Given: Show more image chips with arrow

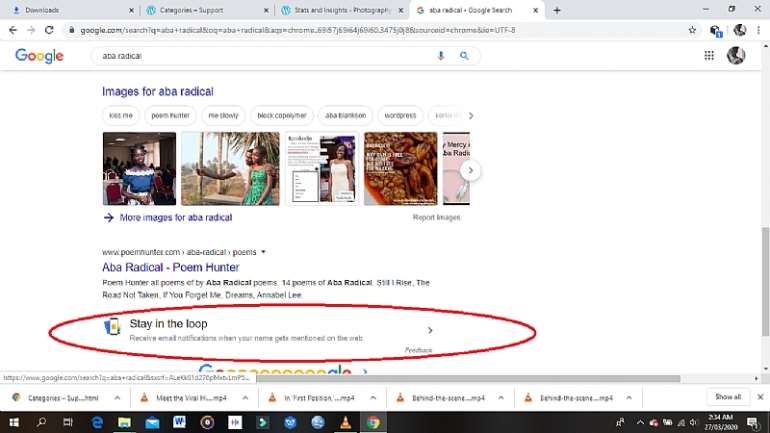Looking at the screenshot, I should 471,116.
